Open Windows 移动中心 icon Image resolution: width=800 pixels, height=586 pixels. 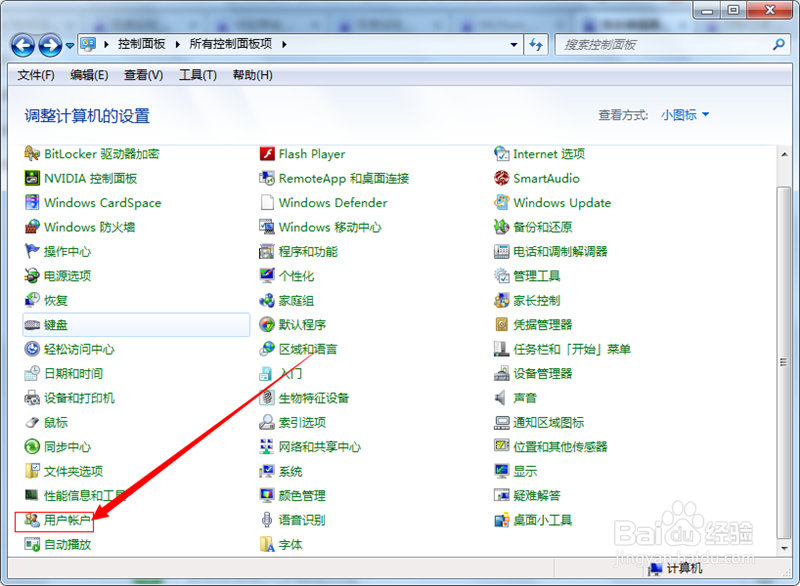267,227
